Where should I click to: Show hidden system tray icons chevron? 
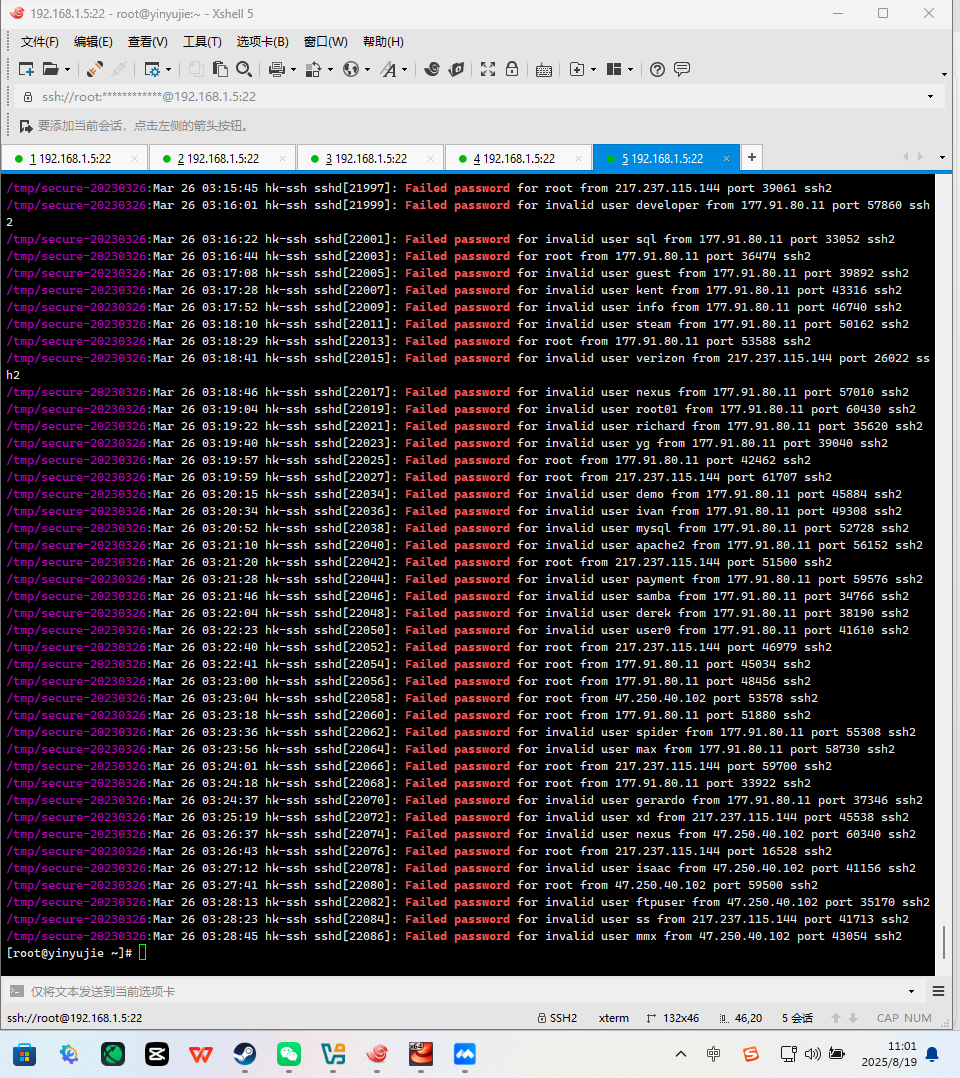point(681,1054)
